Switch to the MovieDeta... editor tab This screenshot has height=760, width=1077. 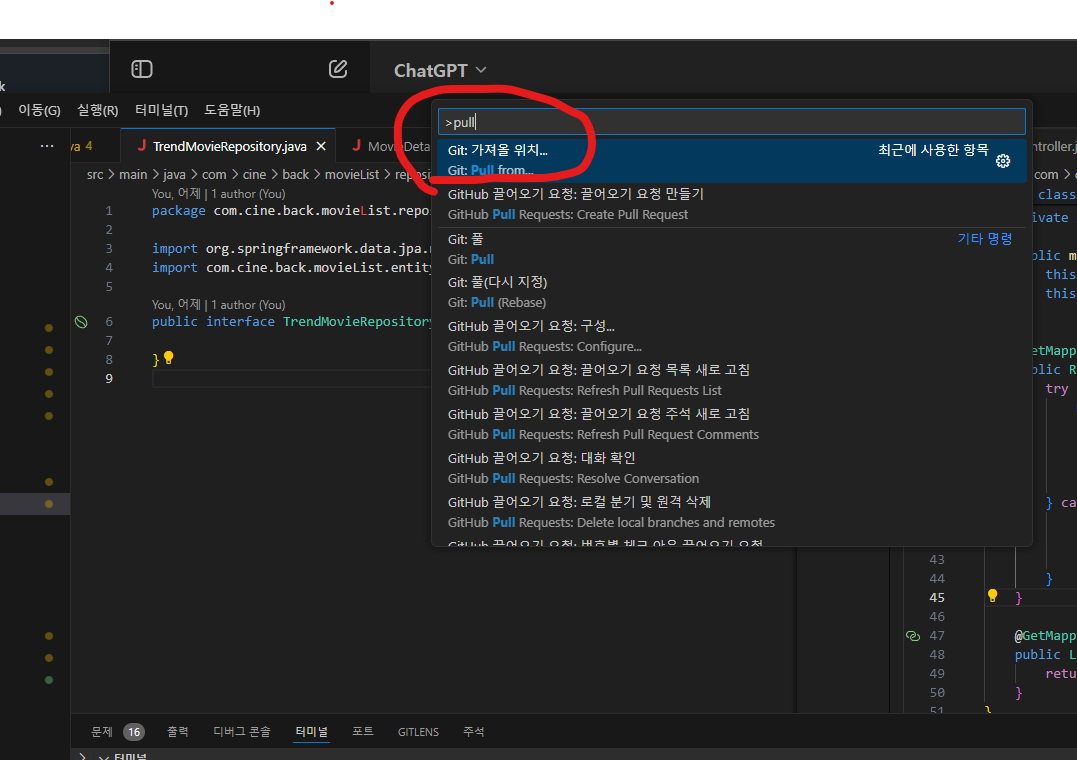(390, 146)
